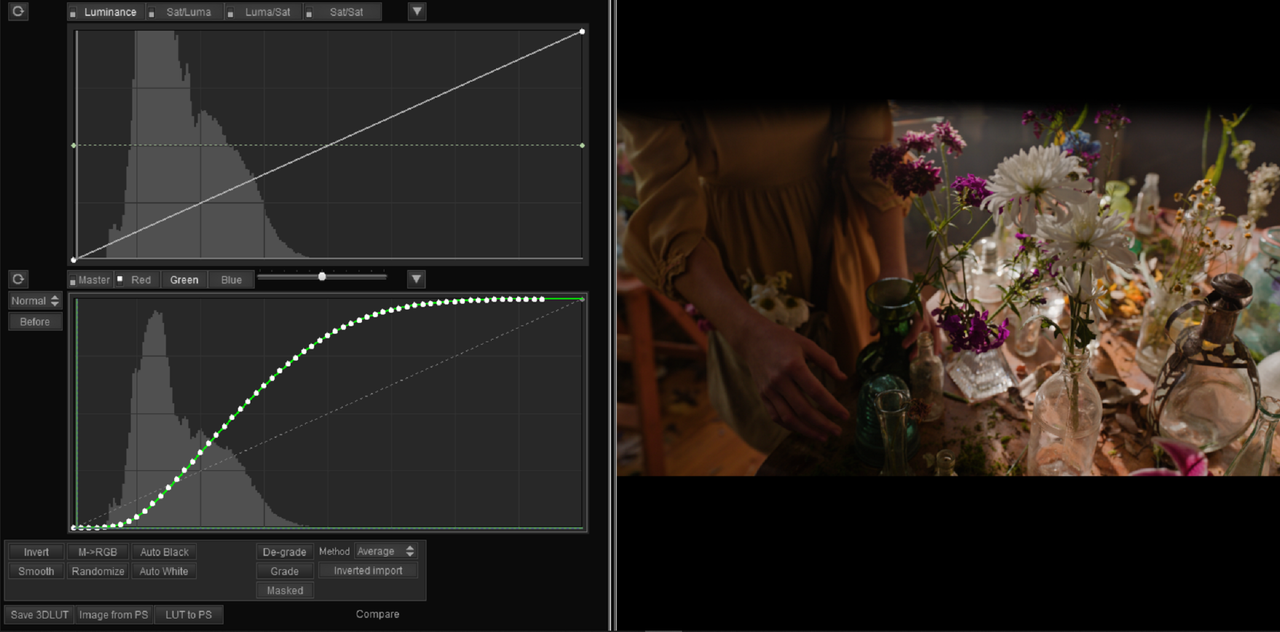The image size is (1280, 632).
Task: Click the Compare label
Action: click(378, 614)
